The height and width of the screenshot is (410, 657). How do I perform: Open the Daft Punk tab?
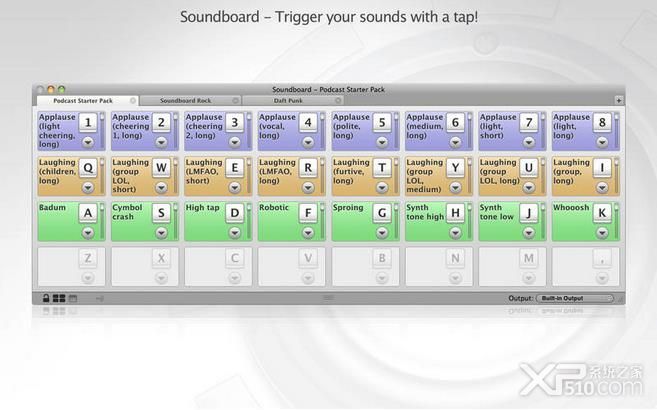pos(292,101)
